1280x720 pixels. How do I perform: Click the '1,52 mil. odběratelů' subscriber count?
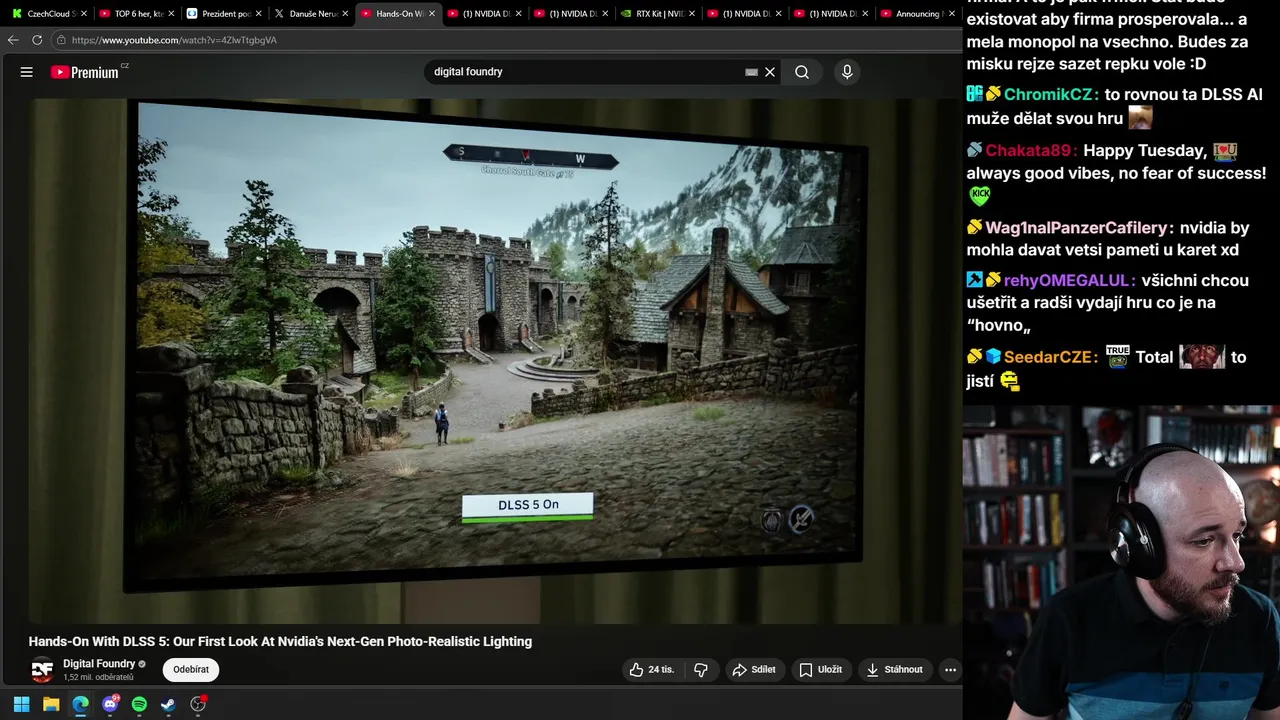(x=98, y=678)
